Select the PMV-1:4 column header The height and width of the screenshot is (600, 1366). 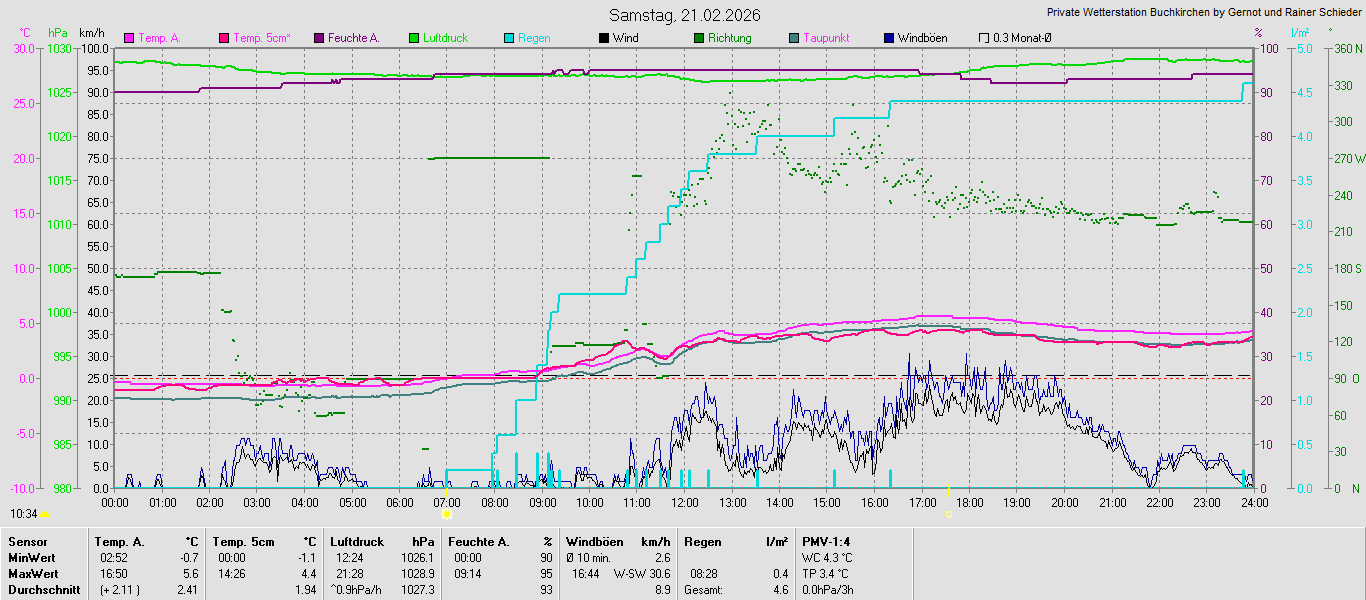pyautogui.click(x=826, y=542)
